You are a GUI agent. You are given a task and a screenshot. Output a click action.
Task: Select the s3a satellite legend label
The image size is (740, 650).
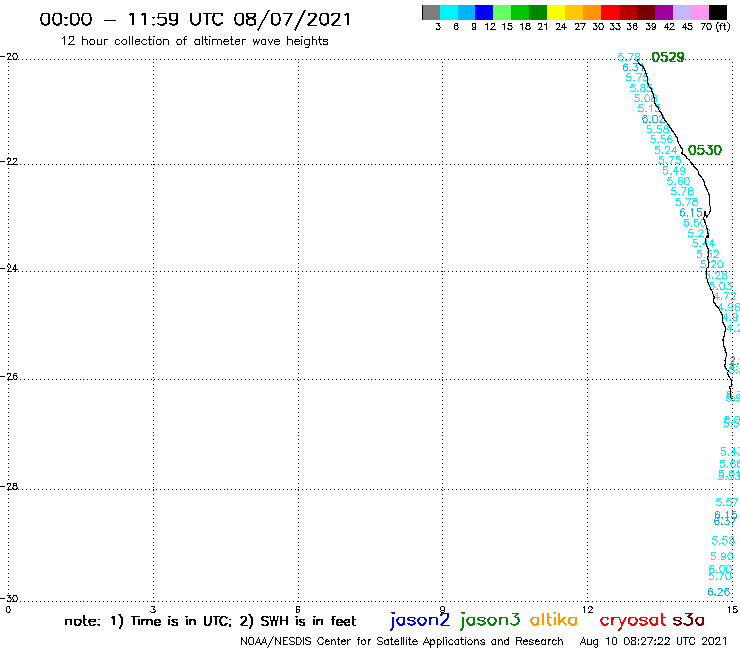pyautogui.click(x=688, y=620)
